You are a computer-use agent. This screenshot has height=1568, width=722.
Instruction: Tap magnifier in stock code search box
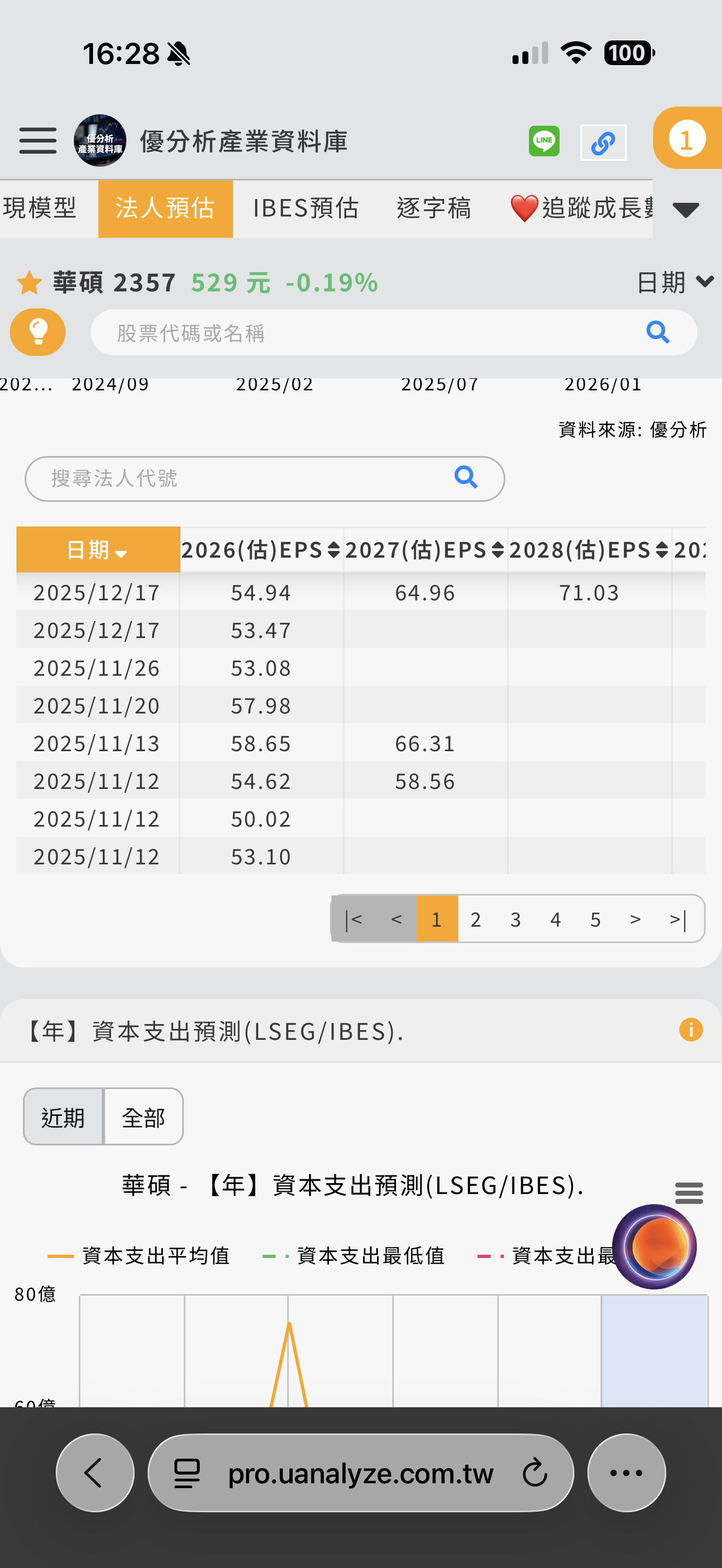(658, 332)
